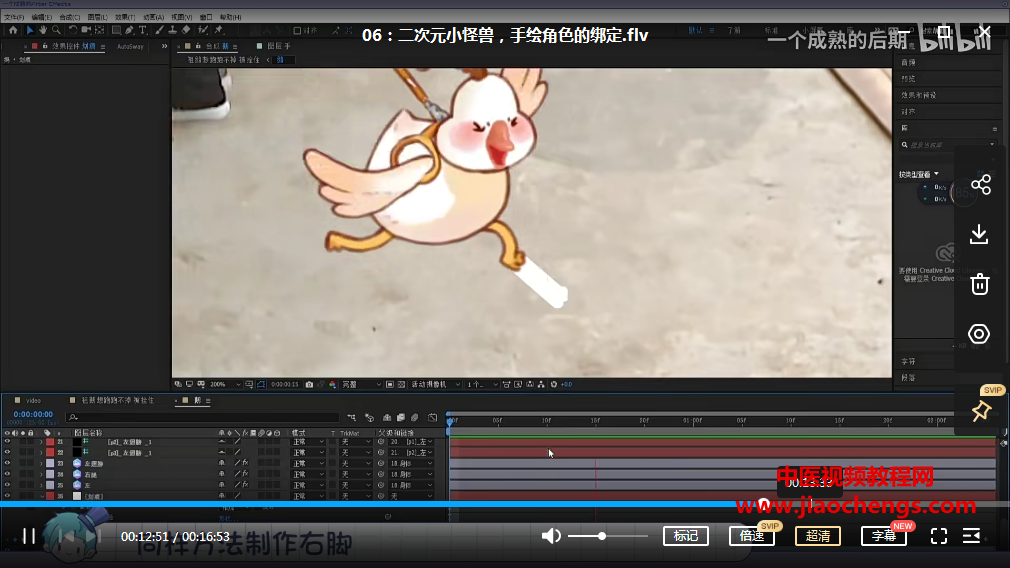Screen dimensions: 1010x568
Task: Open the File (文件) menu
Action: tap(14, 17)
